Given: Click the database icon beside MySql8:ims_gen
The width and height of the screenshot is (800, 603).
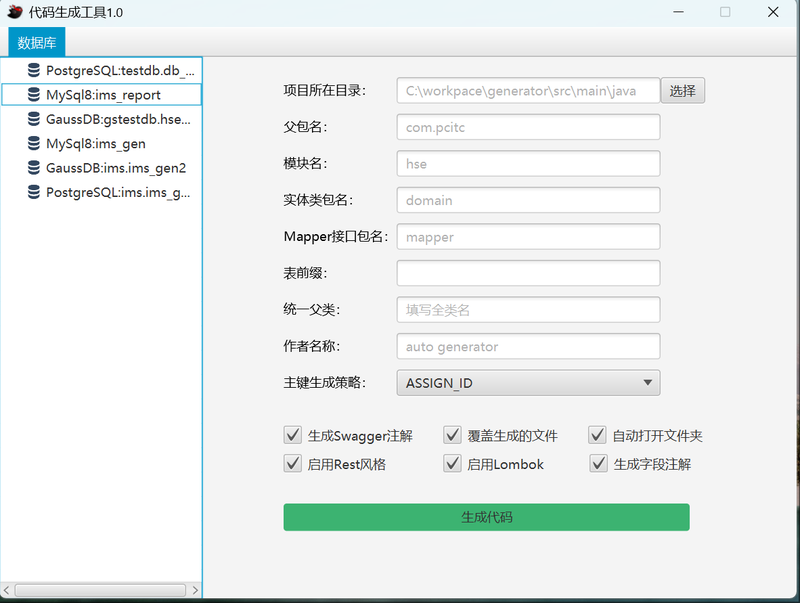Looking at the screenshot, I should point(34,143).
